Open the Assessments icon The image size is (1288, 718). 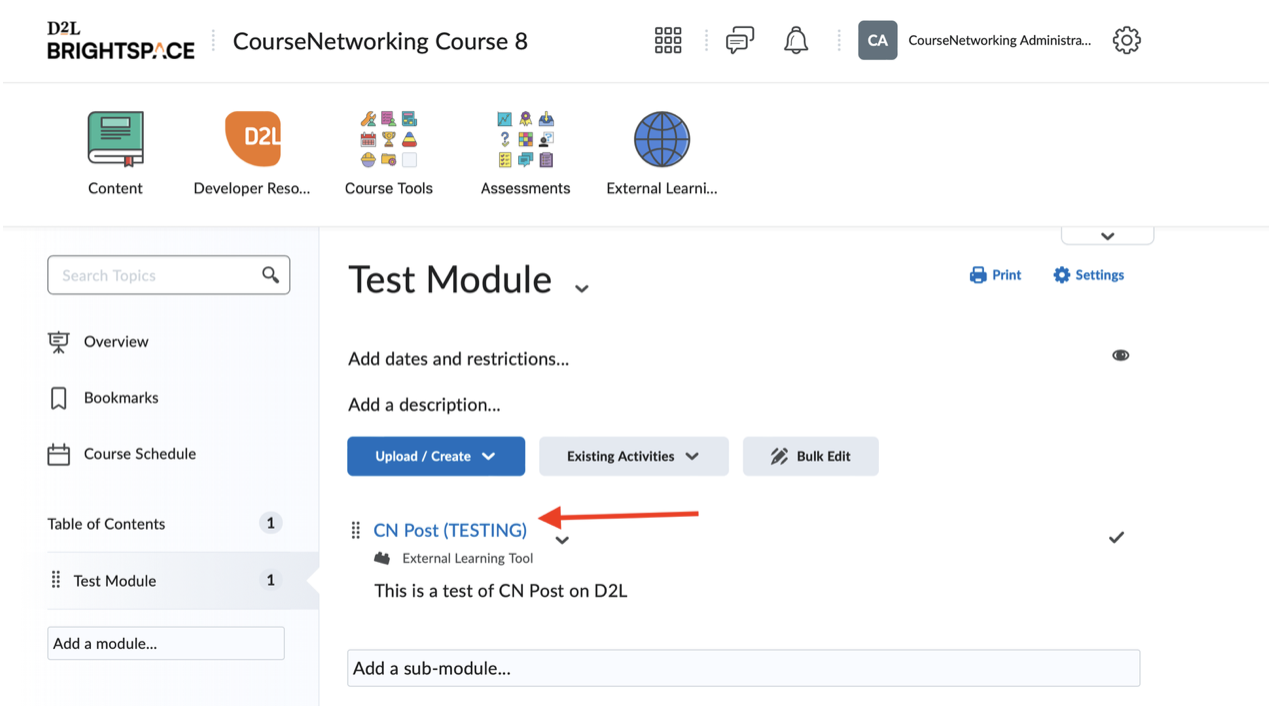[x=525, y=139]
